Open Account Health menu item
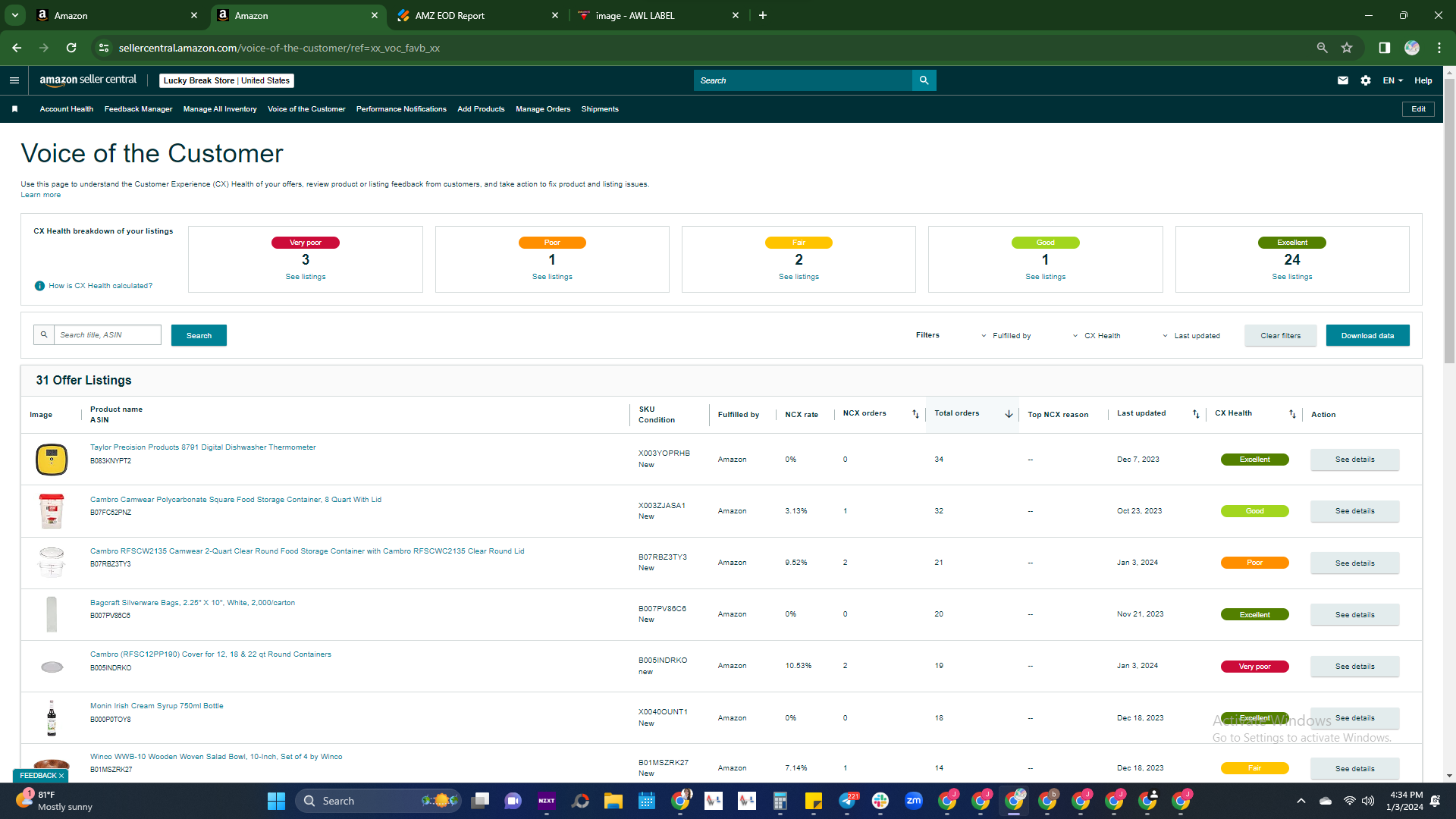 (x=67, y=109)
